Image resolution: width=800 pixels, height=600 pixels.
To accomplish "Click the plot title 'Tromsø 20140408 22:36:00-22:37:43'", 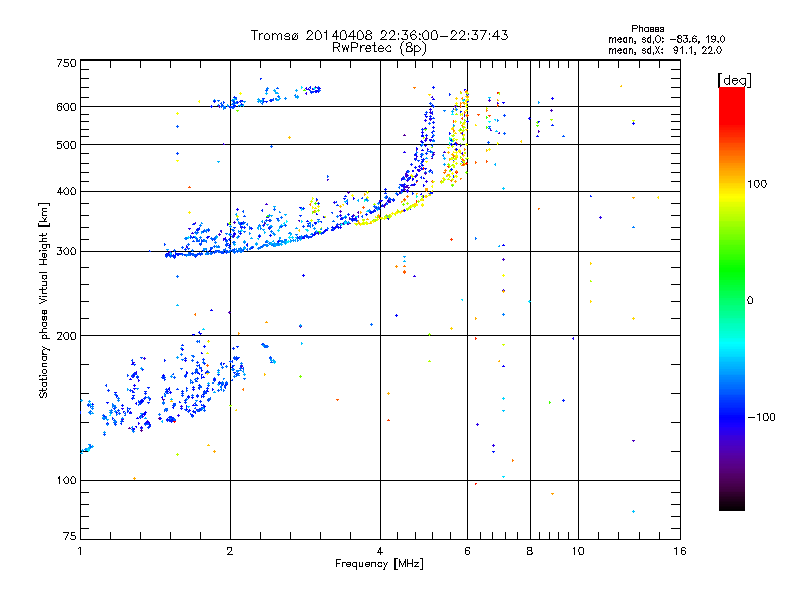I will (x=379, y=35).
